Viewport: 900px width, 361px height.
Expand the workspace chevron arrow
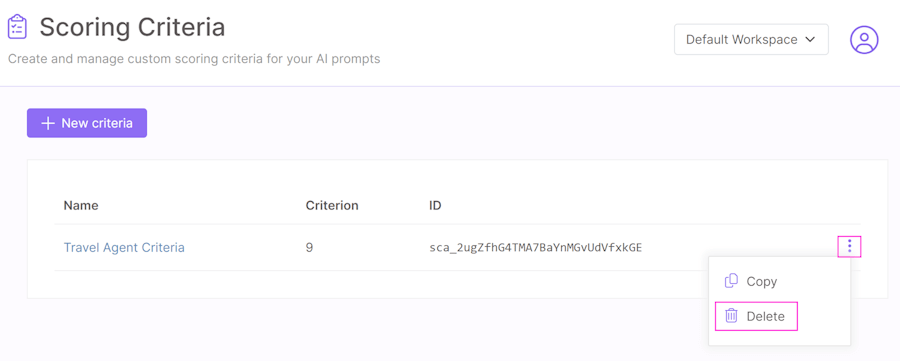pos(810,40)
